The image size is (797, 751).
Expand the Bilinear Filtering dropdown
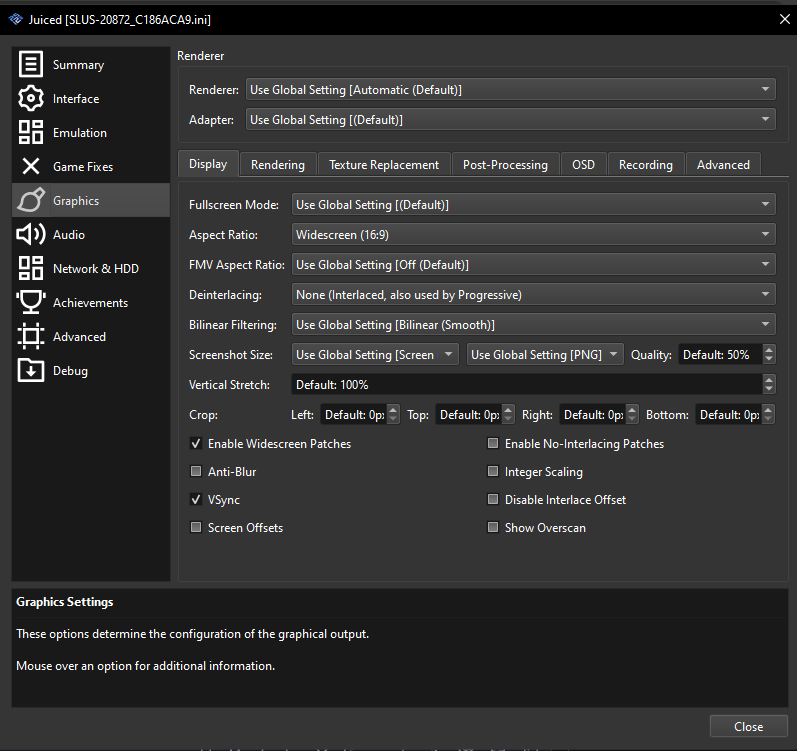coord(533,324)
